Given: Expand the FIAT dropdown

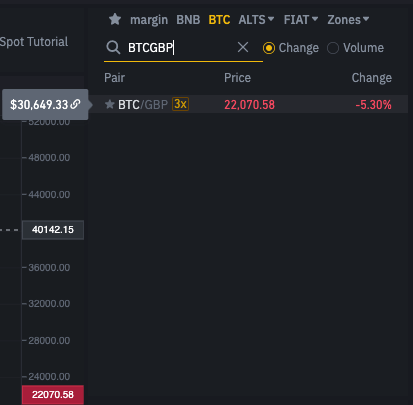Looking at the screenshot, I should click(x=301, y=20).
